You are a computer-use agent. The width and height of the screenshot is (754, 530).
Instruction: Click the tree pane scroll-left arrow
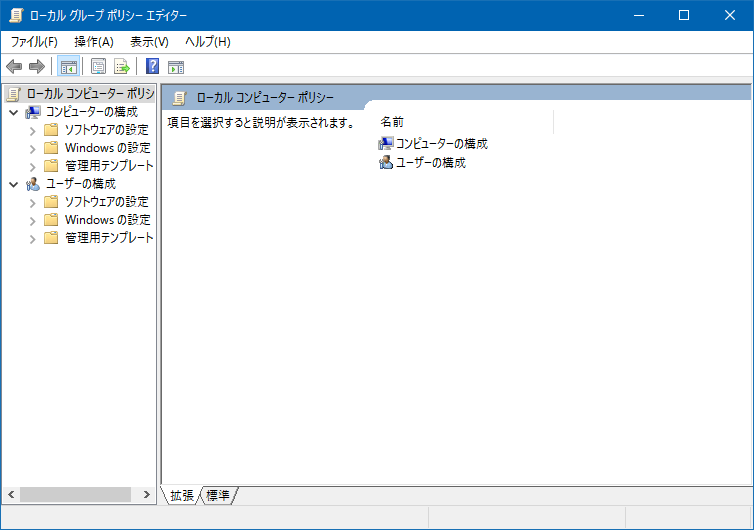tap(11, 494)
